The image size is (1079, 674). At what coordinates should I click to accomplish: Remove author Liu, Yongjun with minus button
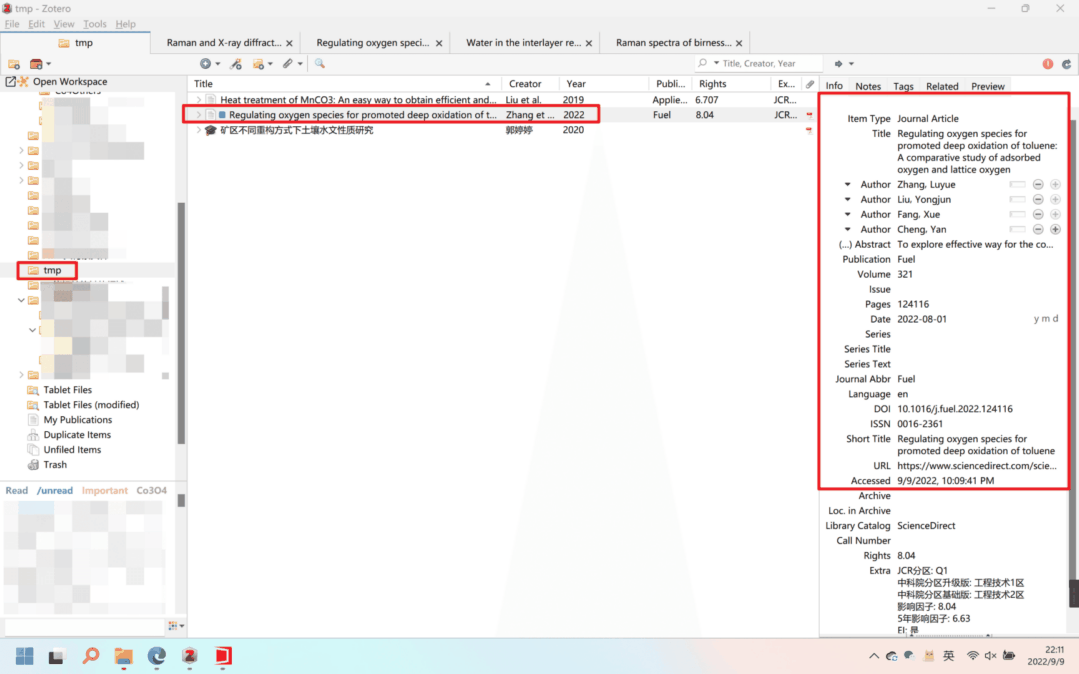click(1038, 200)
